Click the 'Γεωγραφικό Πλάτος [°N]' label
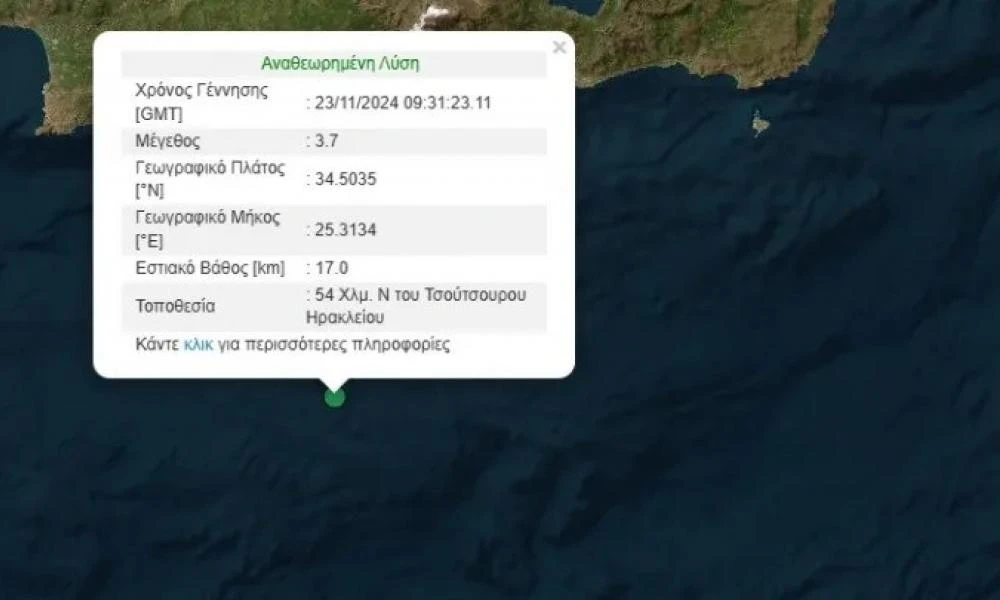 click(210, 179)
